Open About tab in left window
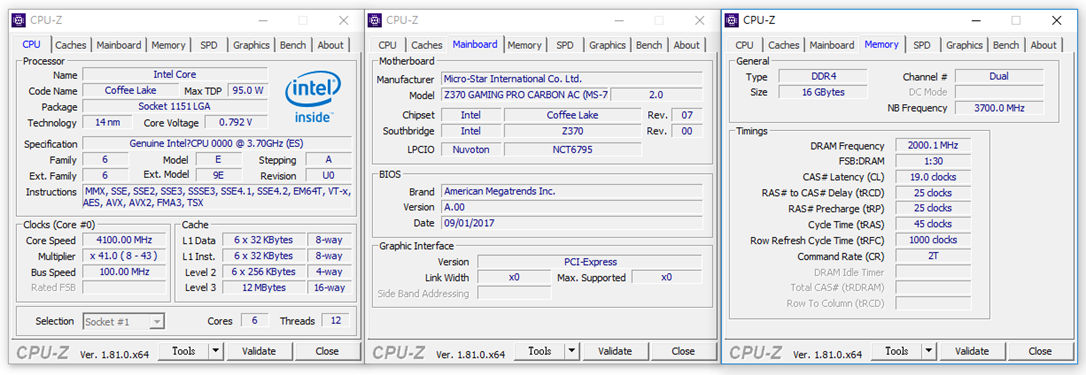1086x375 pixels. (330, 45)
